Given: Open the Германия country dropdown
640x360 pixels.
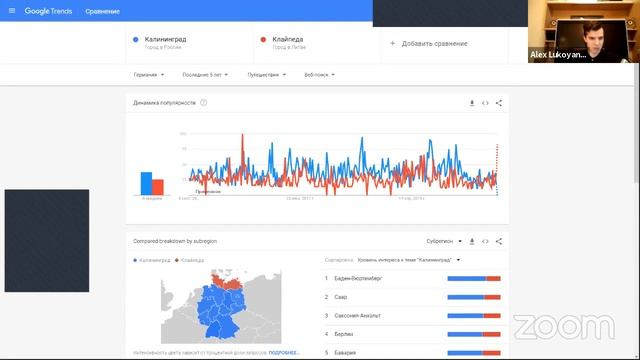Looking at the screenshot, I should (149, 75).
